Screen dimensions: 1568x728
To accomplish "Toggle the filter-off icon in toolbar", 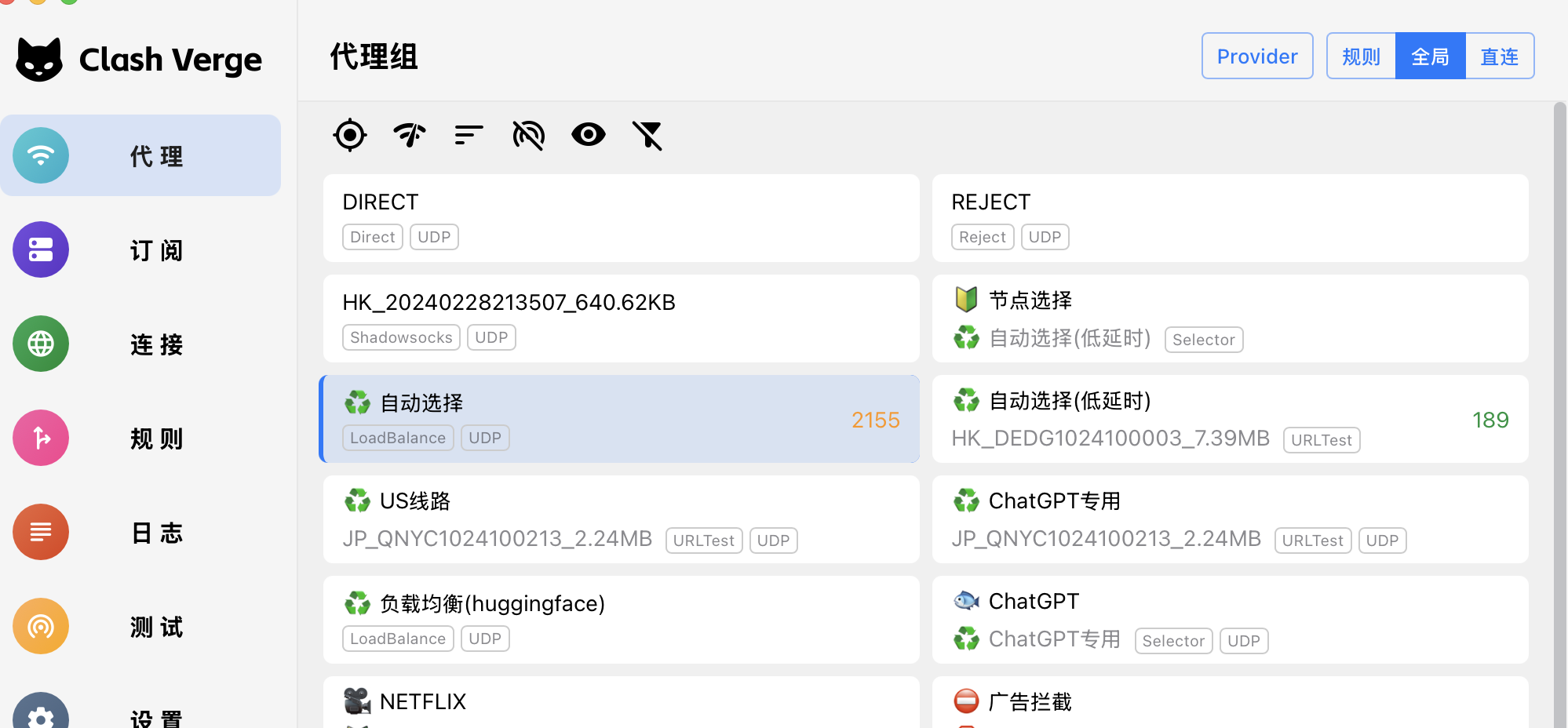I will click(x=647, y=135).
